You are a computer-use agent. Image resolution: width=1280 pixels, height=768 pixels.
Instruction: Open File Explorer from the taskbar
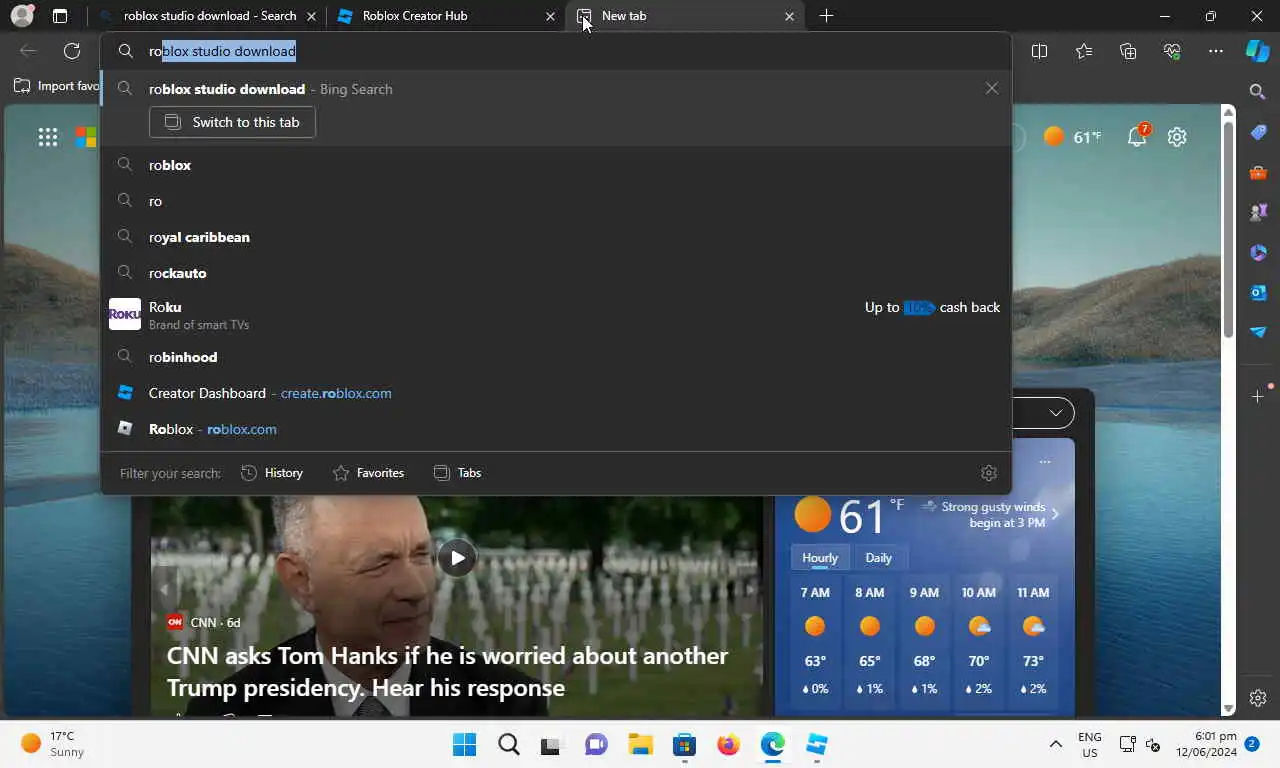coord(640,745)
